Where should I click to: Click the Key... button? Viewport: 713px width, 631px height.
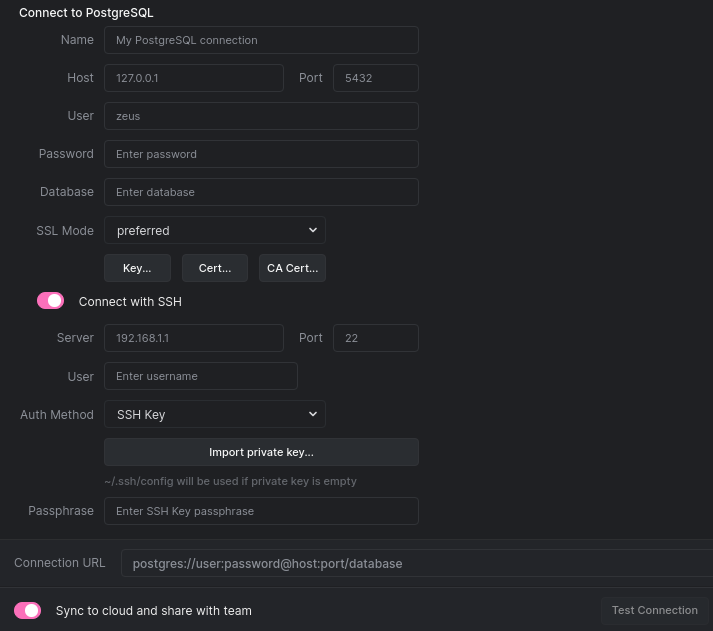pyautogui.click(x=137, y=268)
